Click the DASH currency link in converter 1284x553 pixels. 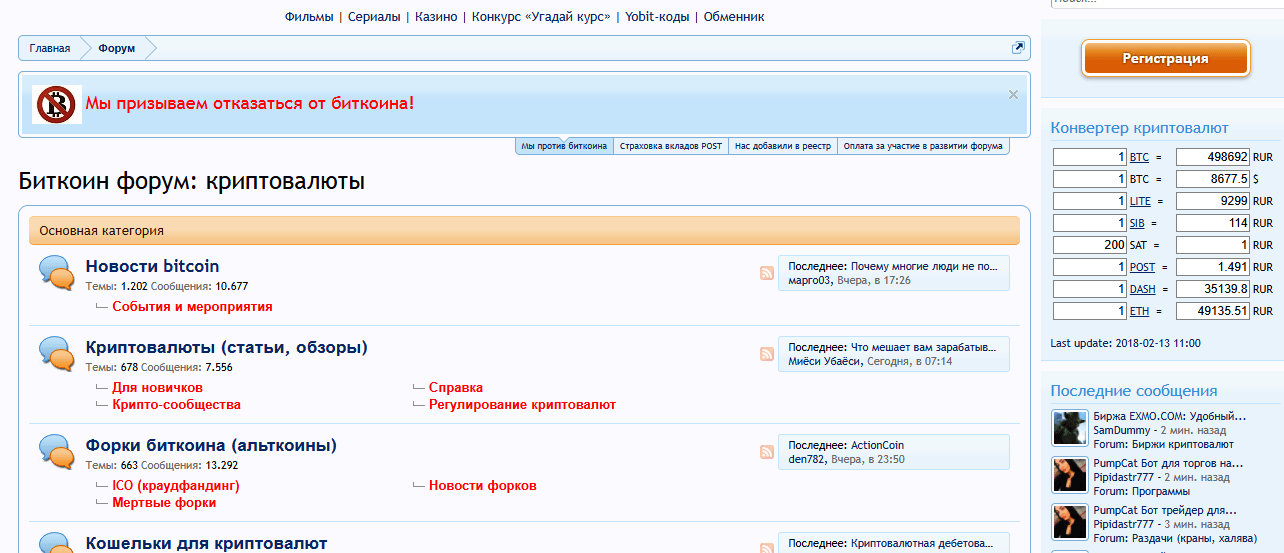(x=1141, y=289)
